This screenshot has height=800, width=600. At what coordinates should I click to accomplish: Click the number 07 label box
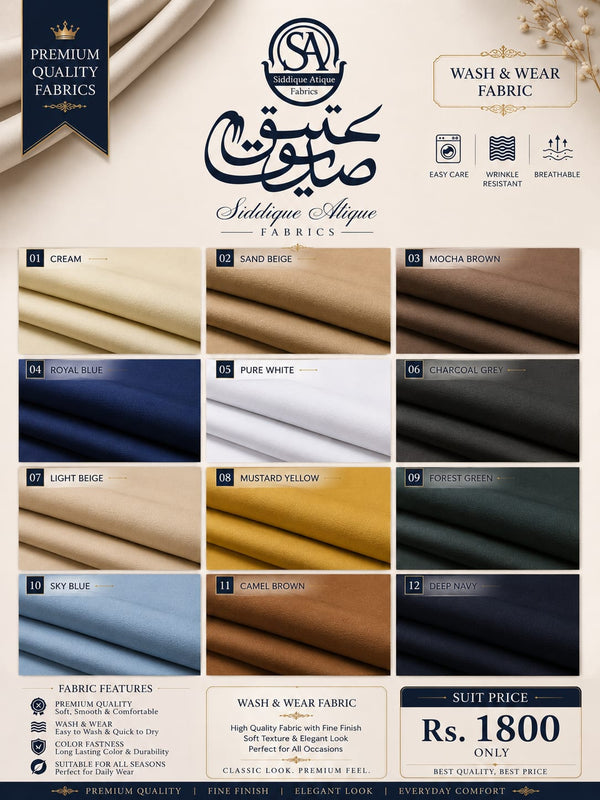tap(35, 478)
